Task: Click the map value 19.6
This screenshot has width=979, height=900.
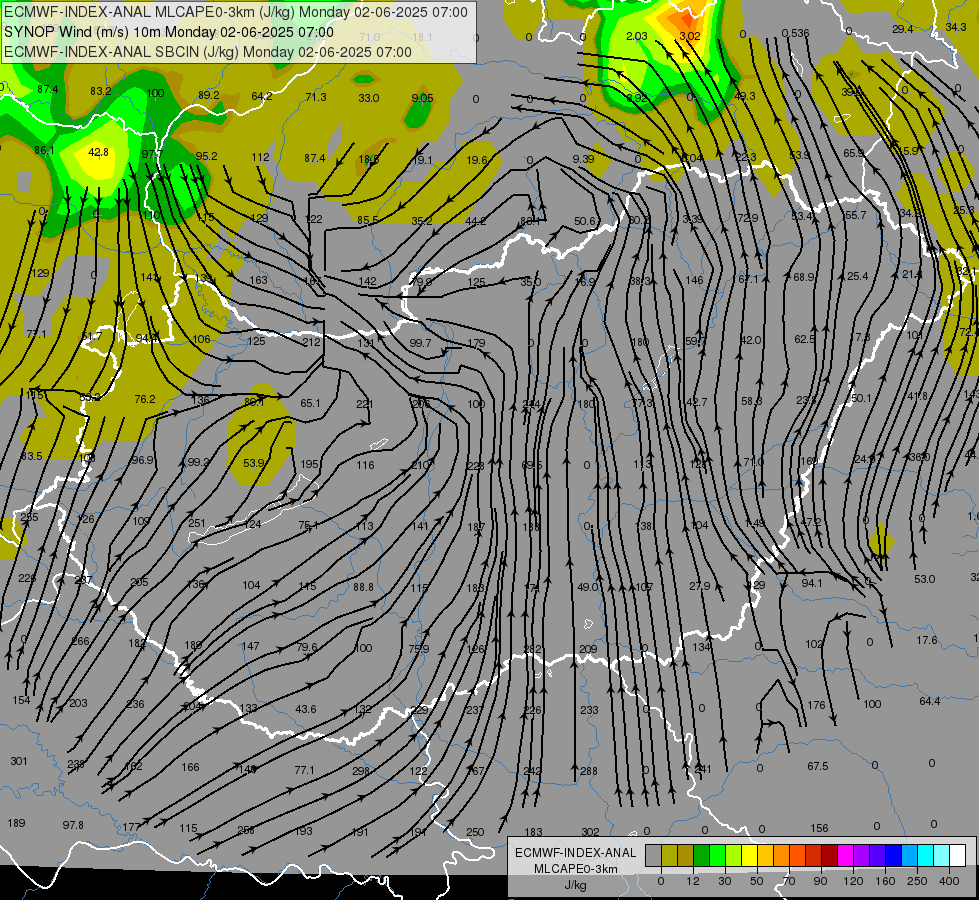Action: coord(476,161)
